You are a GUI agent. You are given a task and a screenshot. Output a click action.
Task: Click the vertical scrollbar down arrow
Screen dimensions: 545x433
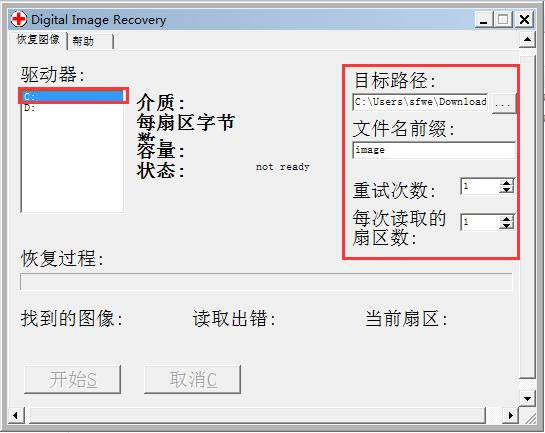(527, 399)
